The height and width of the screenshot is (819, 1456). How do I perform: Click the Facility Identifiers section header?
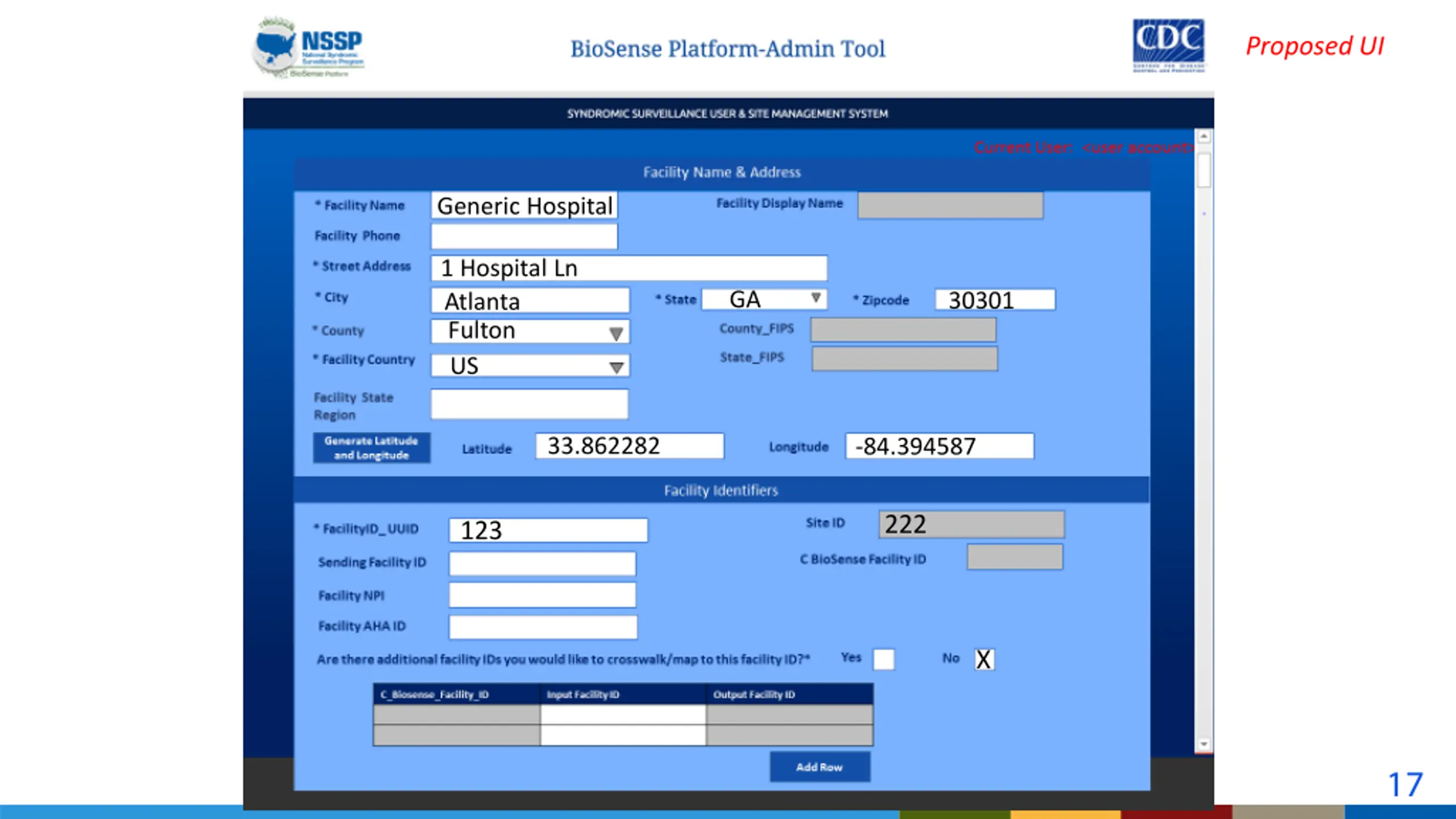coord(721,490)
